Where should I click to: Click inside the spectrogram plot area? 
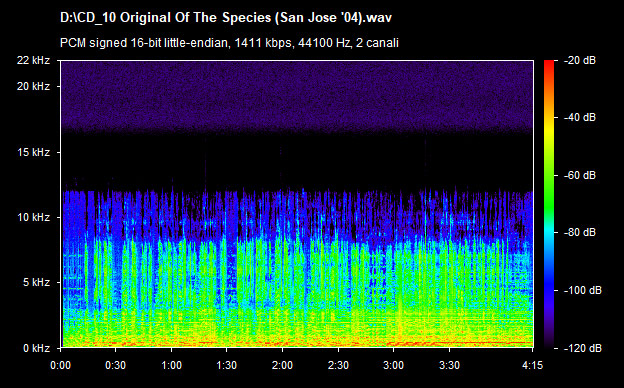(x=297, y=204)
